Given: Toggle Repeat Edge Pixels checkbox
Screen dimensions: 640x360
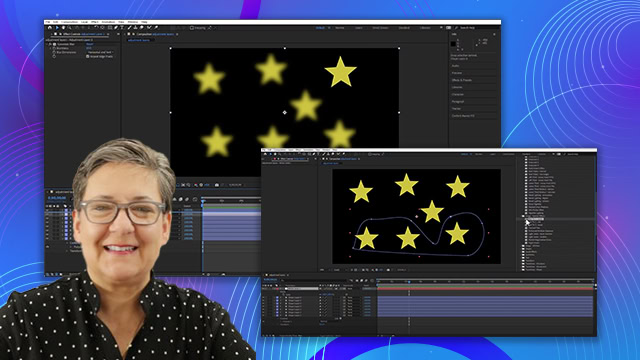Looking at the screenshot, I should [87, 56].
